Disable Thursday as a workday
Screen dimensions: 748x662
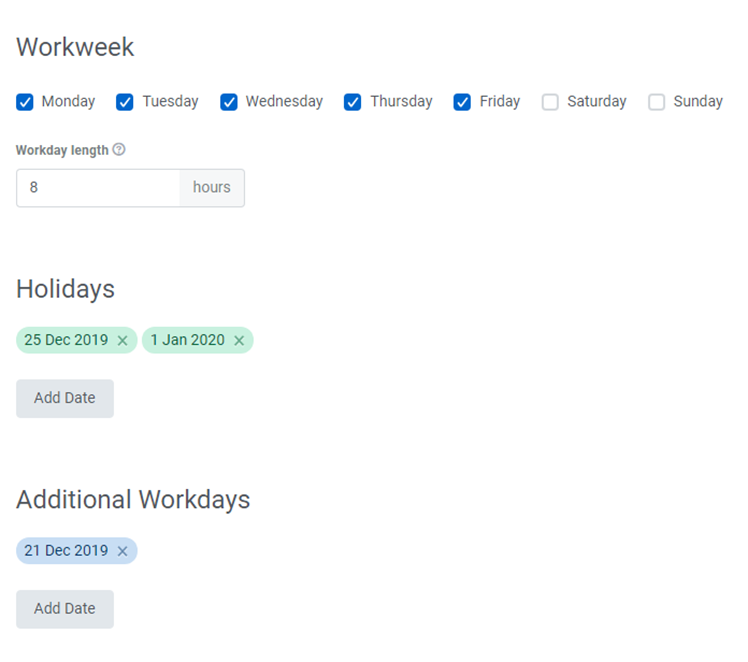352,102
